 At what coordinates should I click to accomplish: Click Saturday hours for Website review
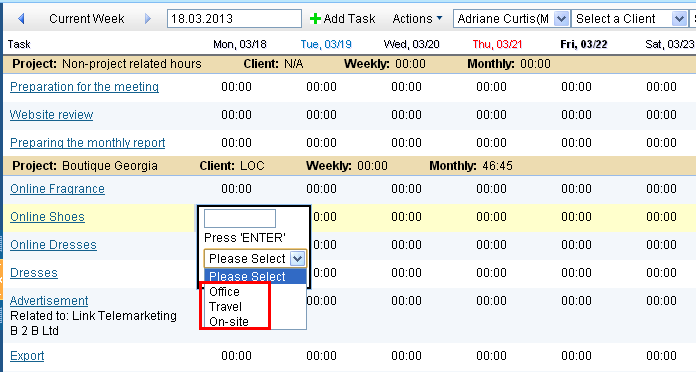pos(661,115)
